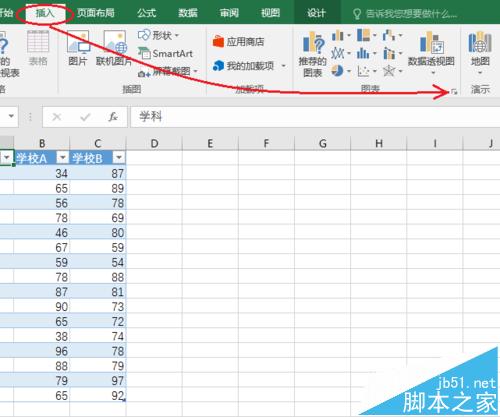This screenshot has height=417, width=500.
Task: Expand the pie chart dropdown arrow
Action: pyautogui.click(x=349, y=71)
